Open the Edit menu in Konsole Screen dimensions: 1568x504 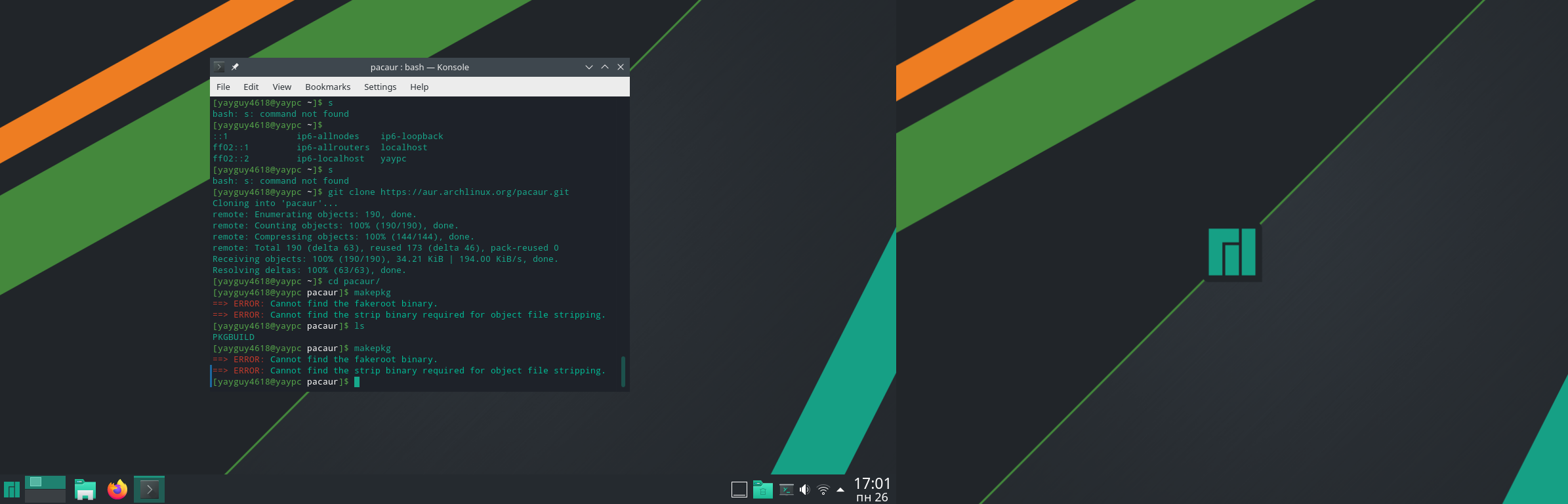point(251,87)
